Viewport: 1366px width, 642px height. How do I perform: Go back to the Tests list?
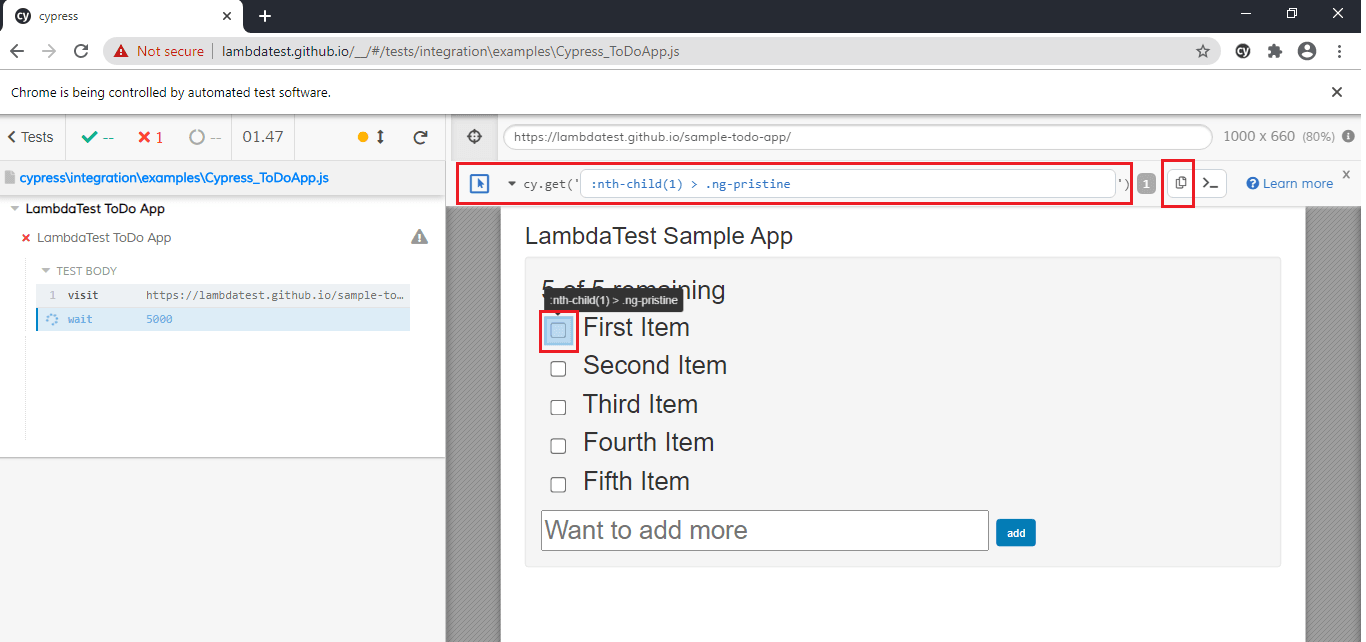click(31, 137)
